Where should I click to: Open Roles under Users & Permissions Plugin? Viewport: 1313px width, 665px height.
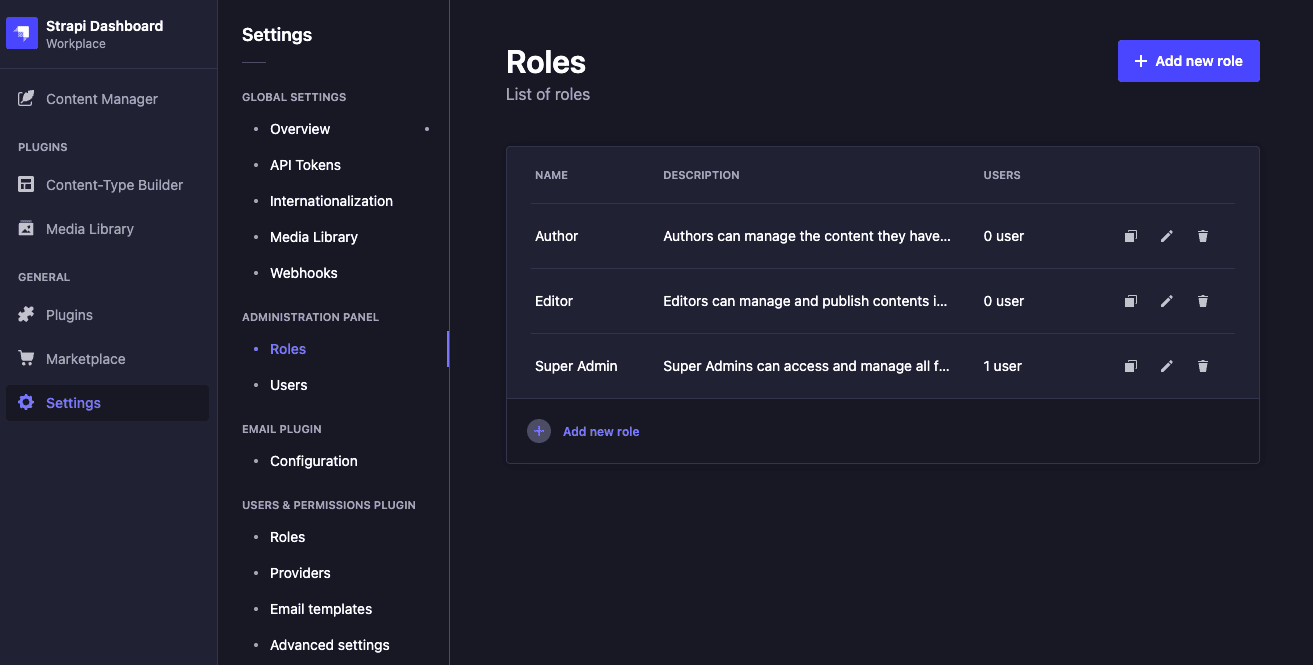288,537
